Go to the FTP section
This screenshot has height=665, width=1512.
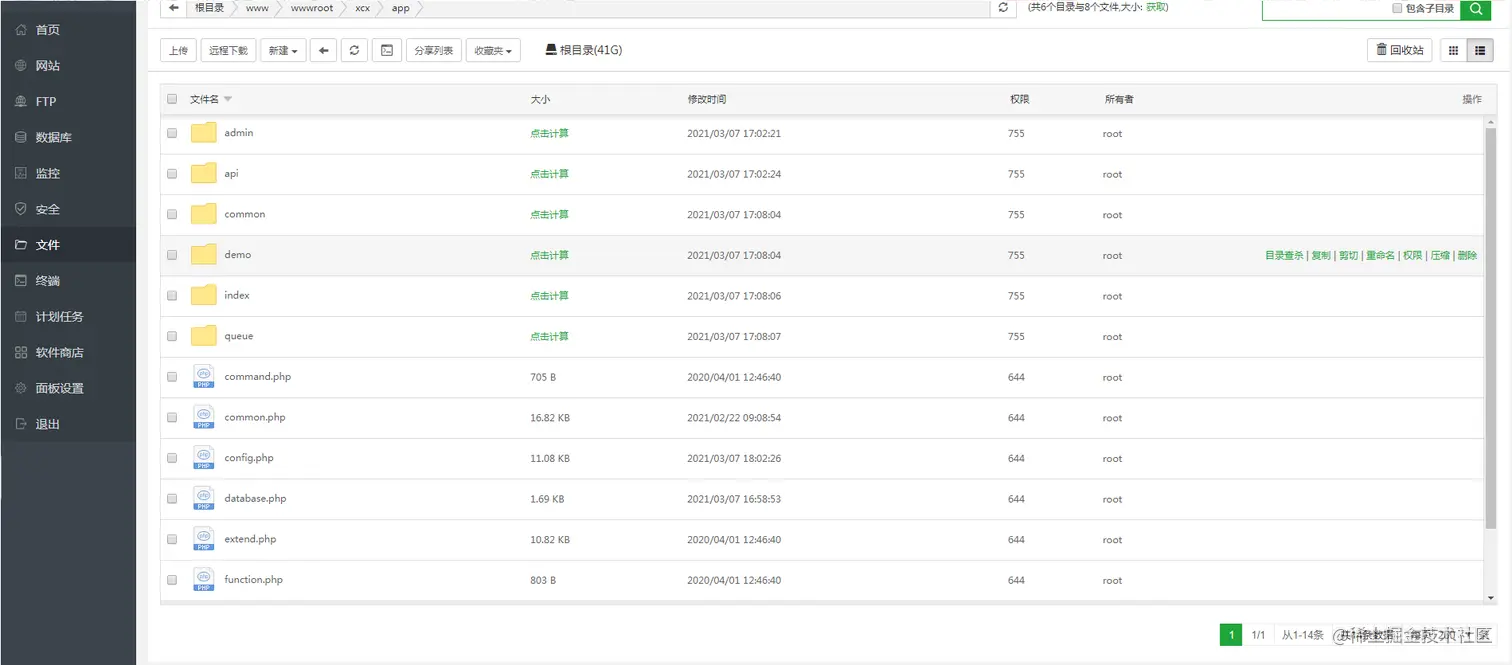coord(68,102)
